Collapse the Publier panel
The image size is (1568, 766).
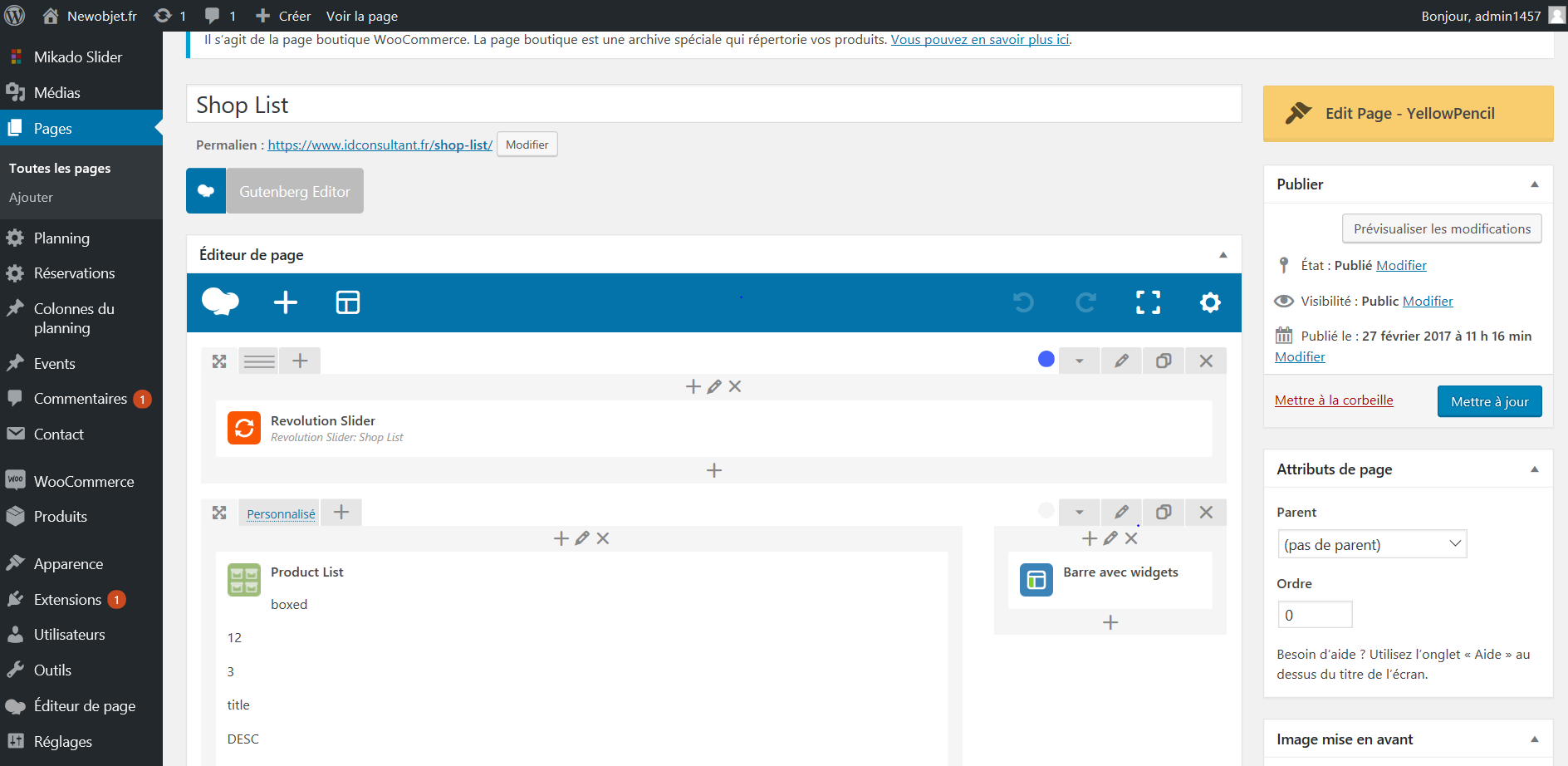(1534, 184)
